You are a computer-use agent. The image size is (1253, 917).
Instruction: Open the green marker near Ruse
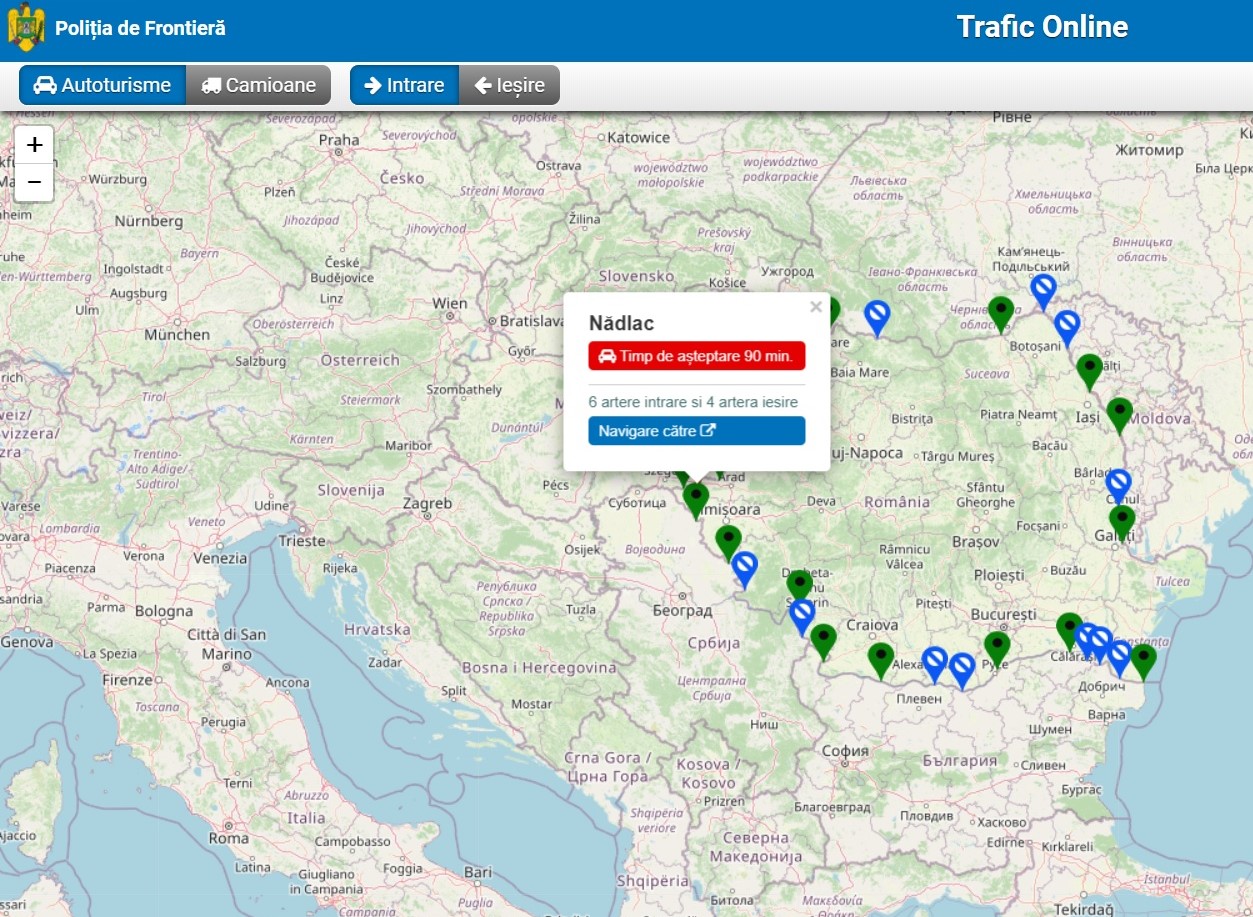click(997, 647)
